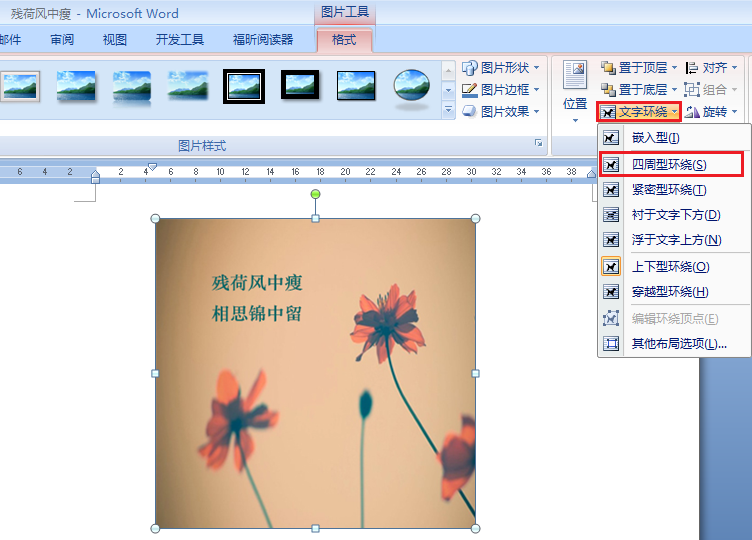Select the oval picture style thumbnail
Viewport: 752px width, 540px height.
tap(411, 87)
